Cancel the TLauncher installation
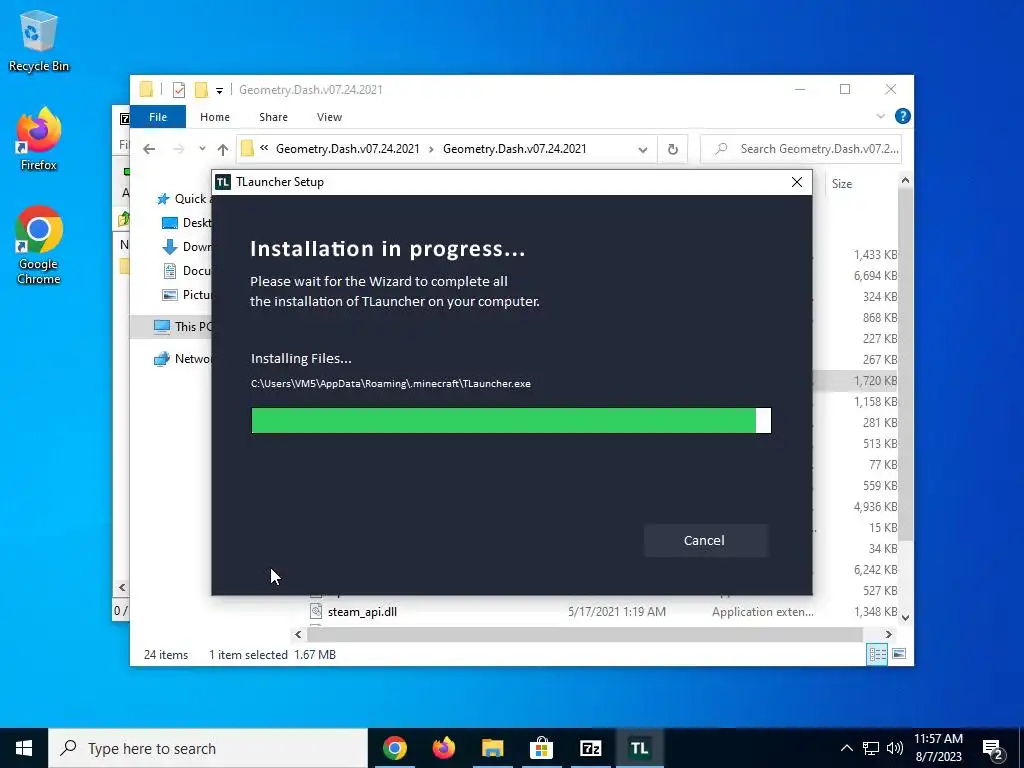The width and height of the screenshot is (1024, 768). (705, 540)
